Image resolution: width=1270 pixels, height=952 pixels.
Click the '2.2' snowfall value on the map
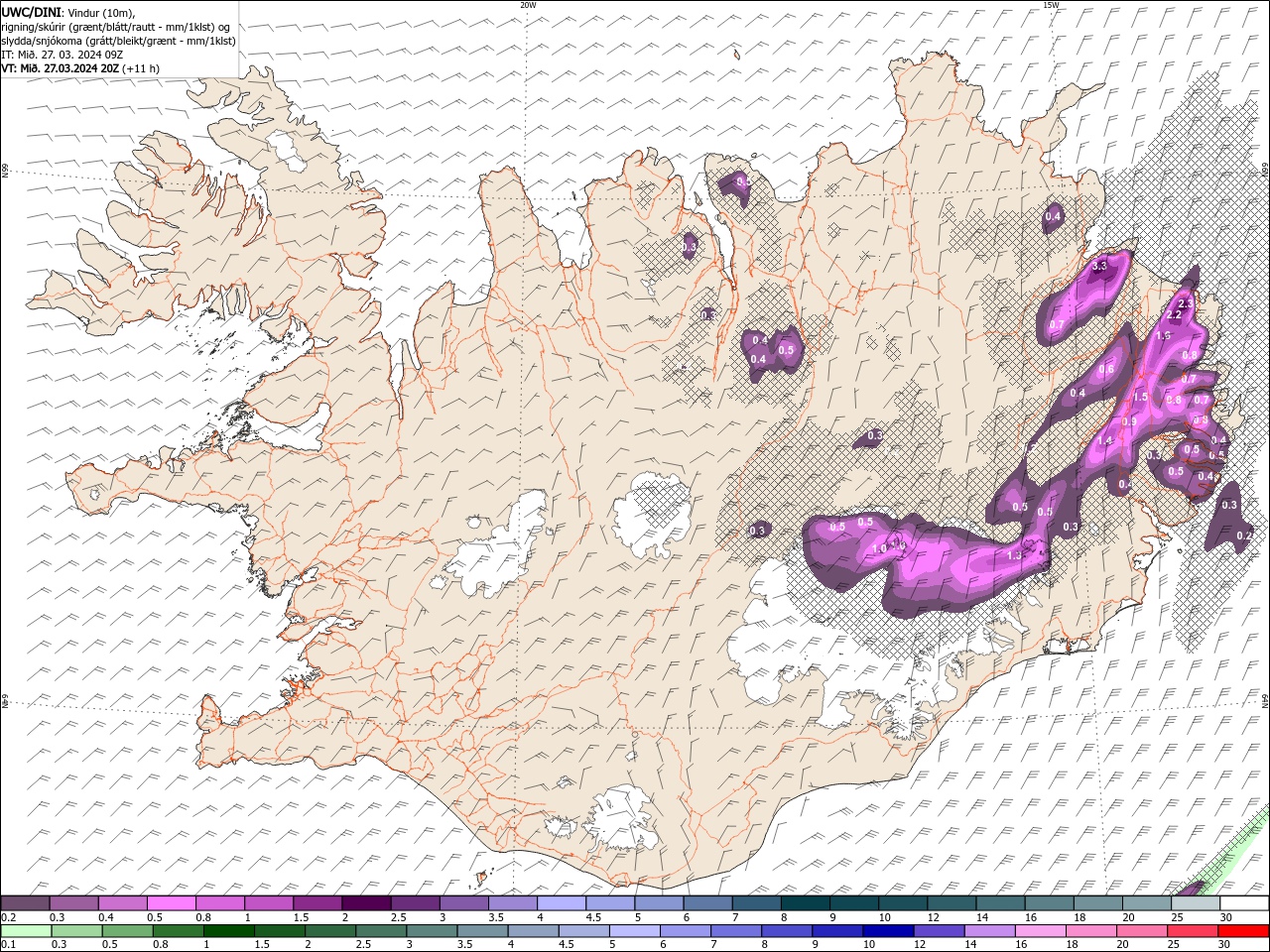click(x=1174, y=314)
